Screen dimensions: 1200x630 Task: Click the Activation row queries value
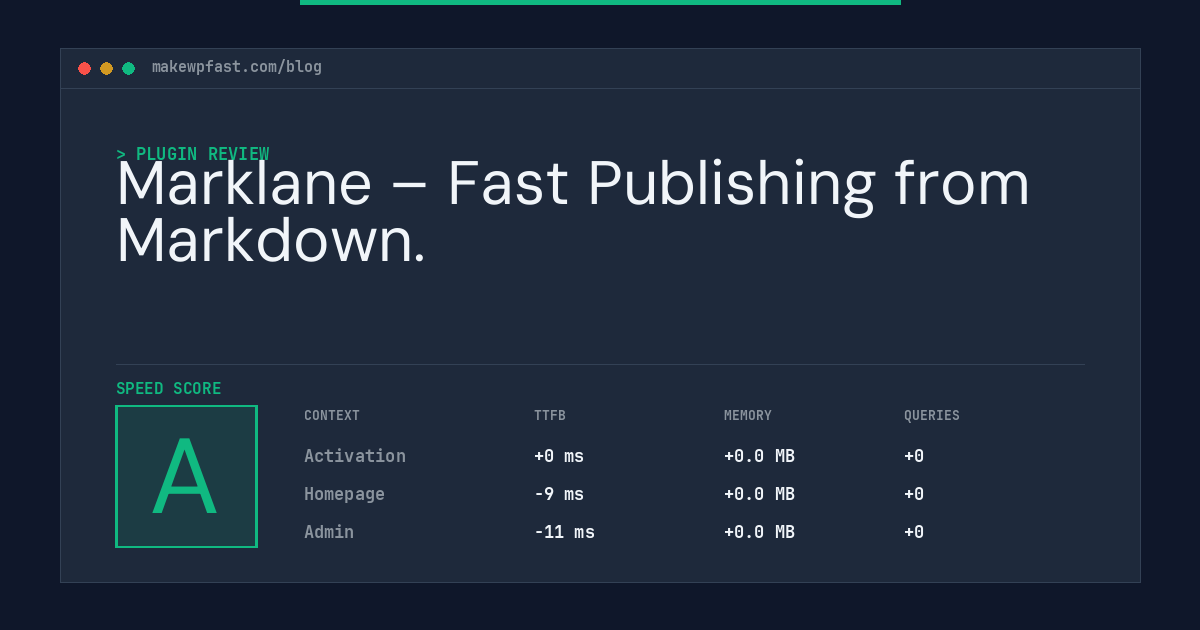914,456
